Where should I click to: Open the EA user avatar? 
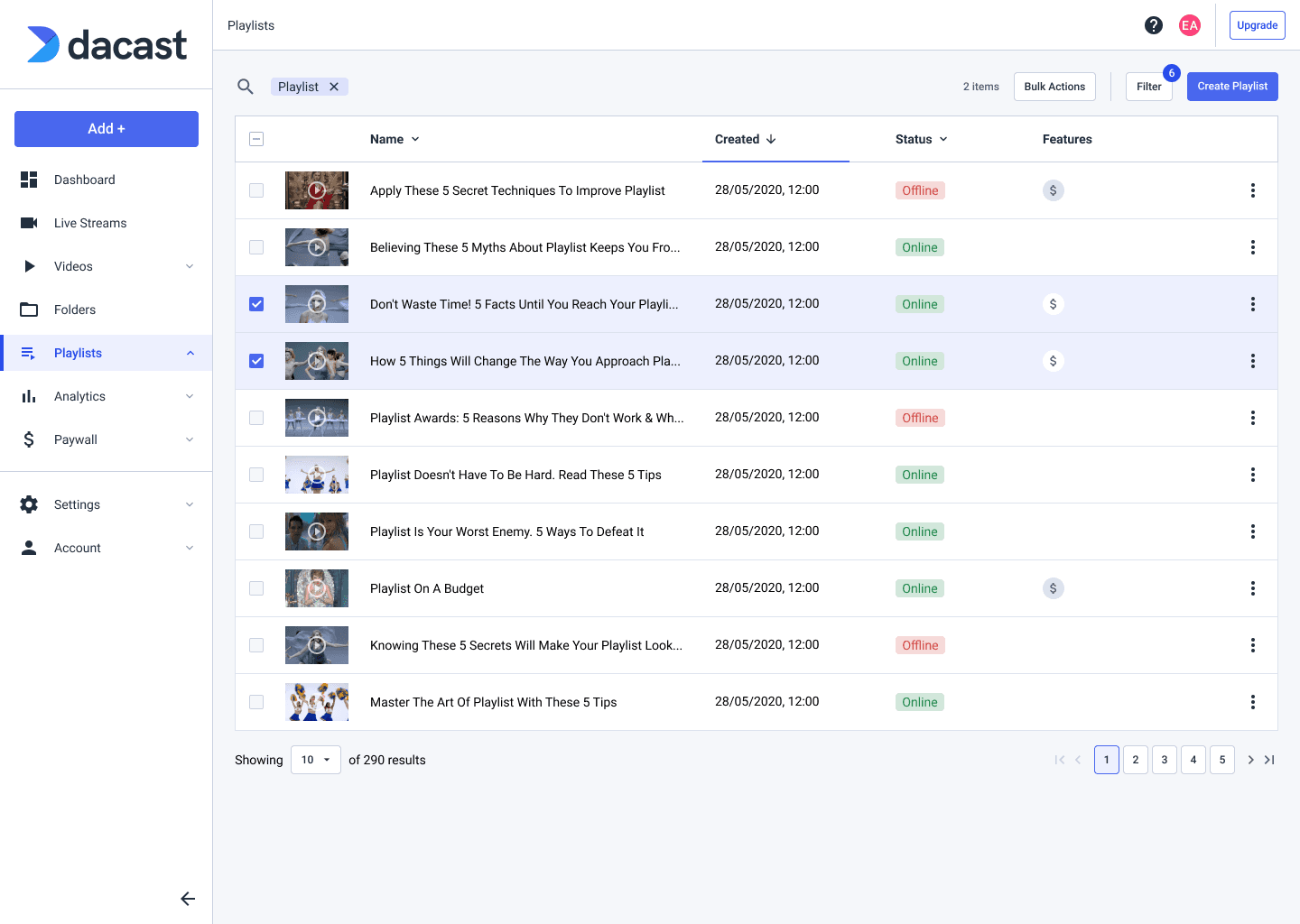coord(1190,25)
